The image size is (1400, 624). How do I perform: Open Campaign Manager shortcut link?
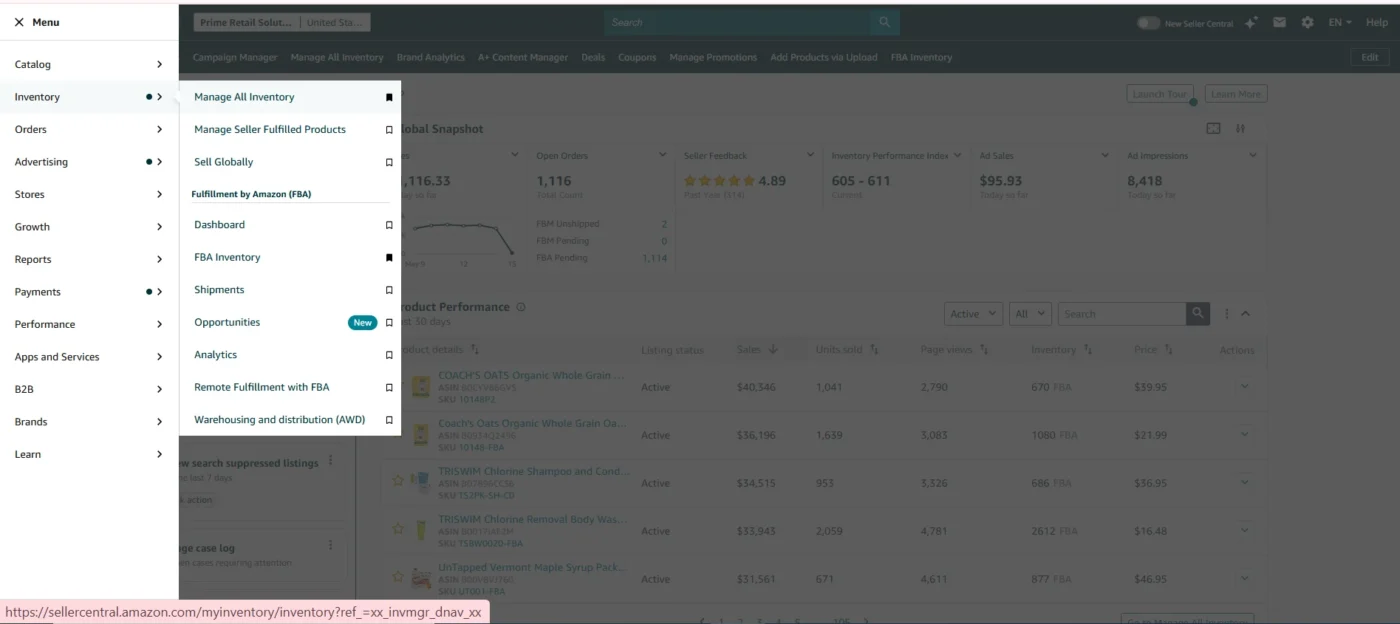tap(235, 57)
